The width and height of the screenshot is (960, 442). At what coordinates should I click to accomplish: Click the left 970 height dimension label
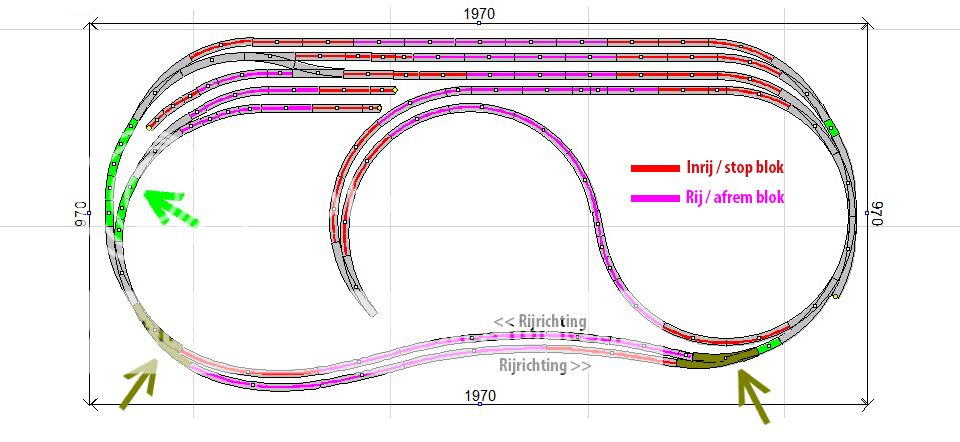(x=80, y=214)
